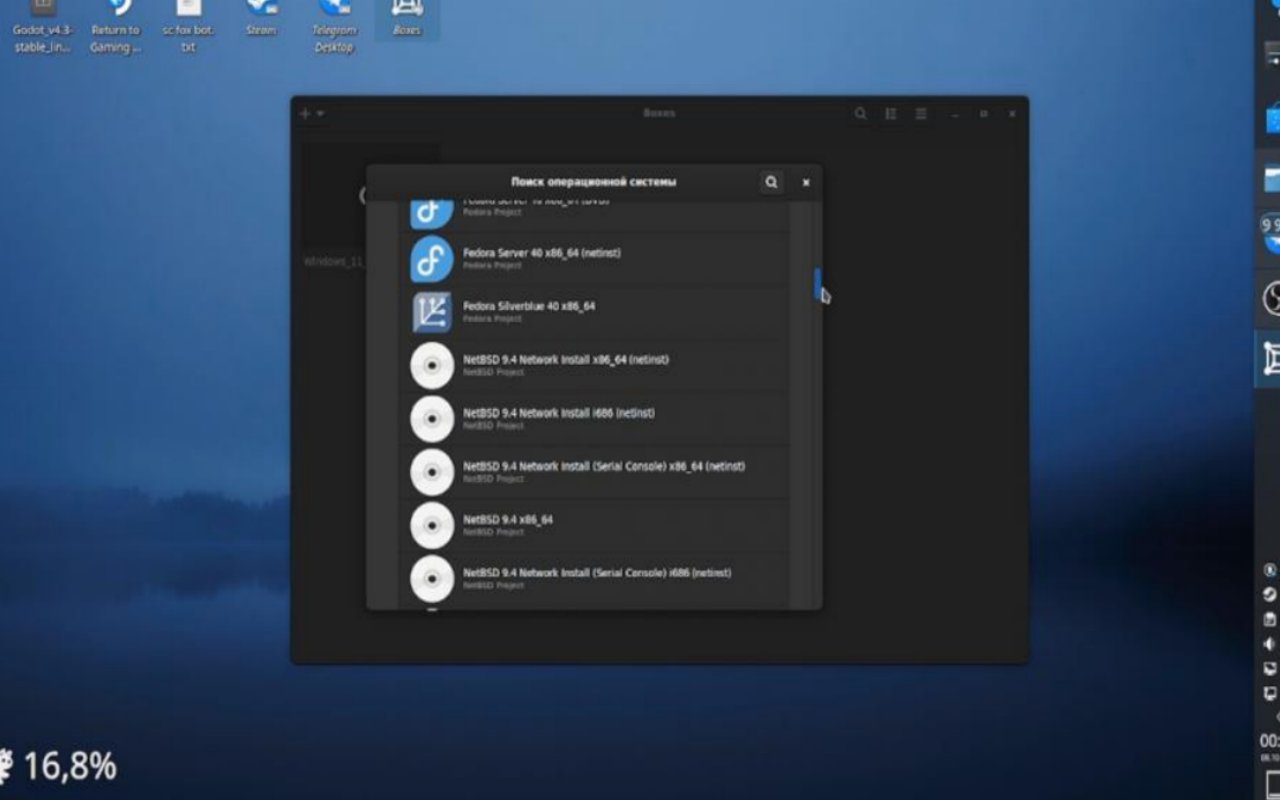Close the OS search dialog
The width and height of the screenshot is (1280, 800).
pyautogui.click(x=806, y=182)
